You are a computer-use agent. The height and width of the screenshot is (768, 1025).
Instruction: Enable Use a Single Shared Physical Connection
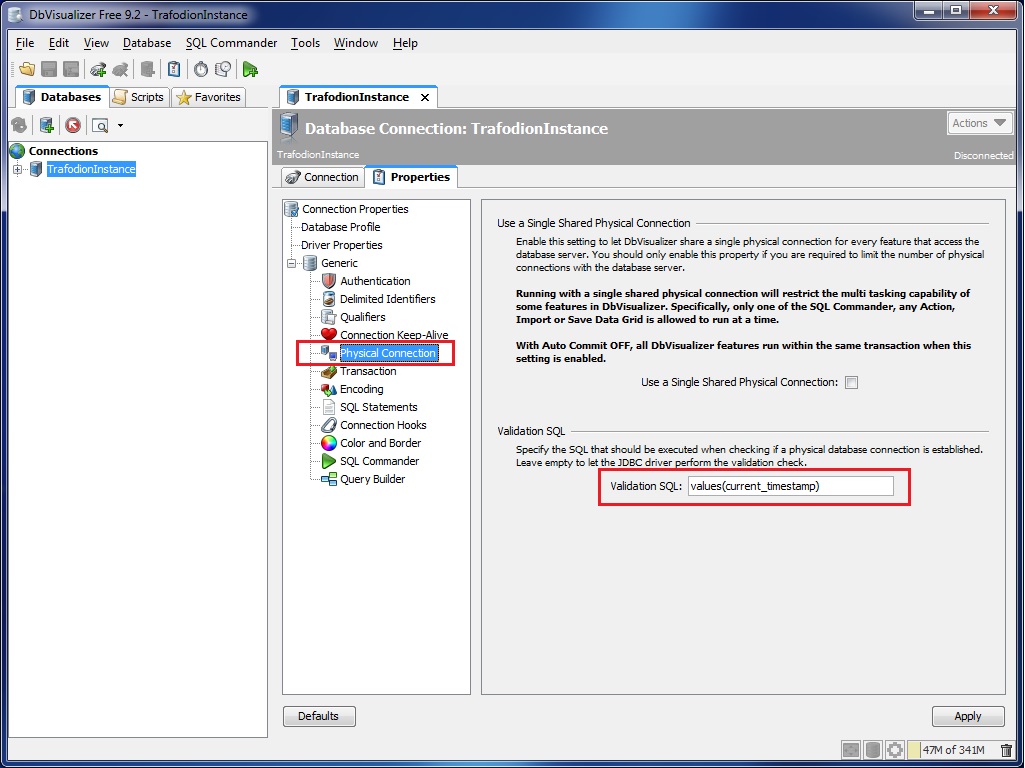click(x=851, y=383)
